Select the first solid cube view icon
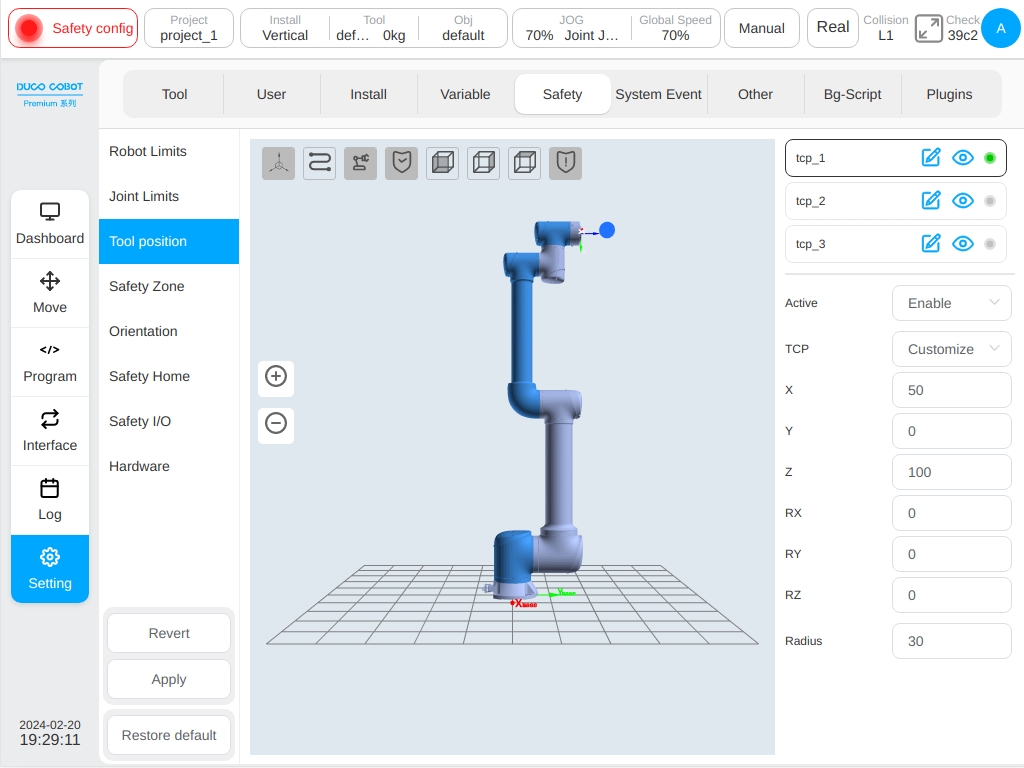 click(443, 163)
